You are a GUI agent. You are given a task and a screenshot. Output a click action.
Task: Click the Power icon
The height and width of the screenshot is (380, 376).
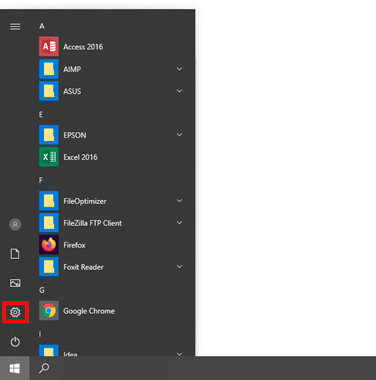click(15, 342)
